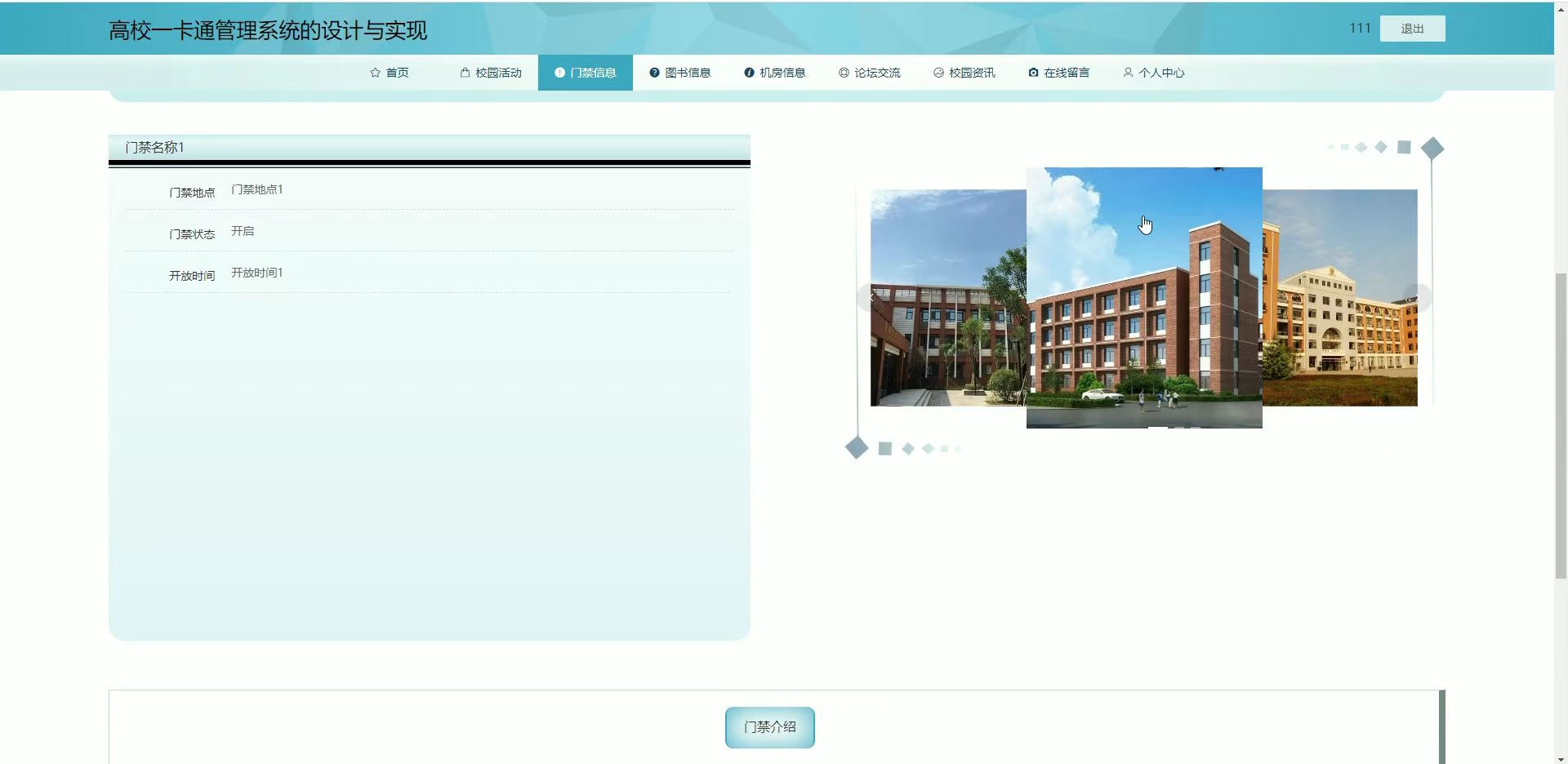This screenshot has width=1568, height=764.
Task: Click the 退出 logout button
Action: (x=1412, y=29)
